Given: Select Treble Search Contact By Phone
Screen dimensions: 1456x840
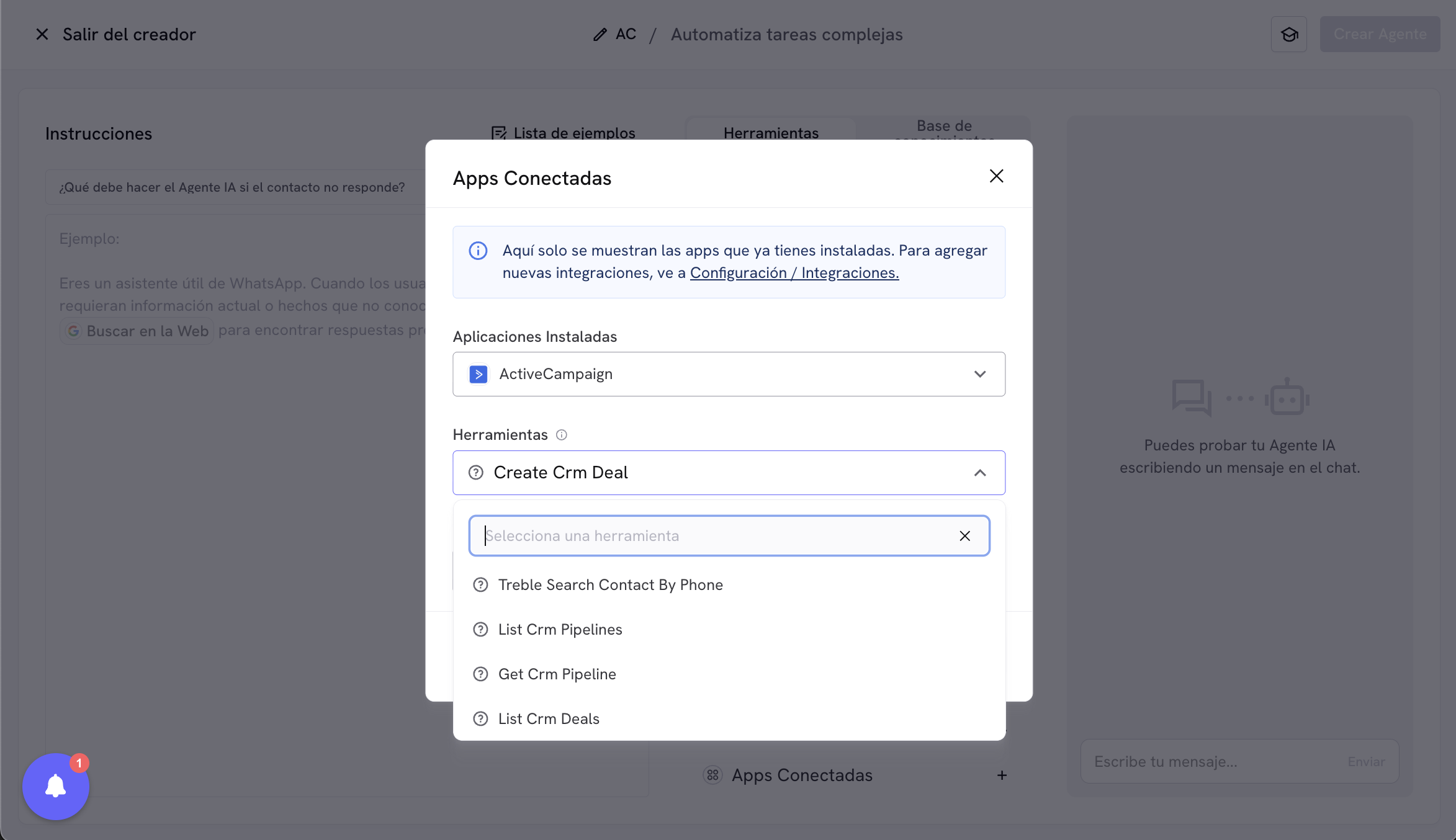Looking at the screenshot, I should (729, 585).
